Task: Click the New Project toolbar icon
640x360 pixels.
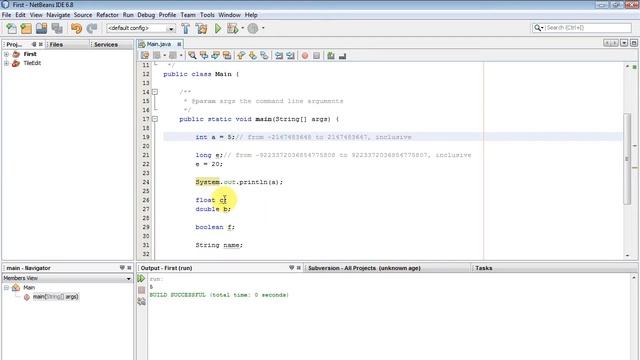Action: [26, 28]
